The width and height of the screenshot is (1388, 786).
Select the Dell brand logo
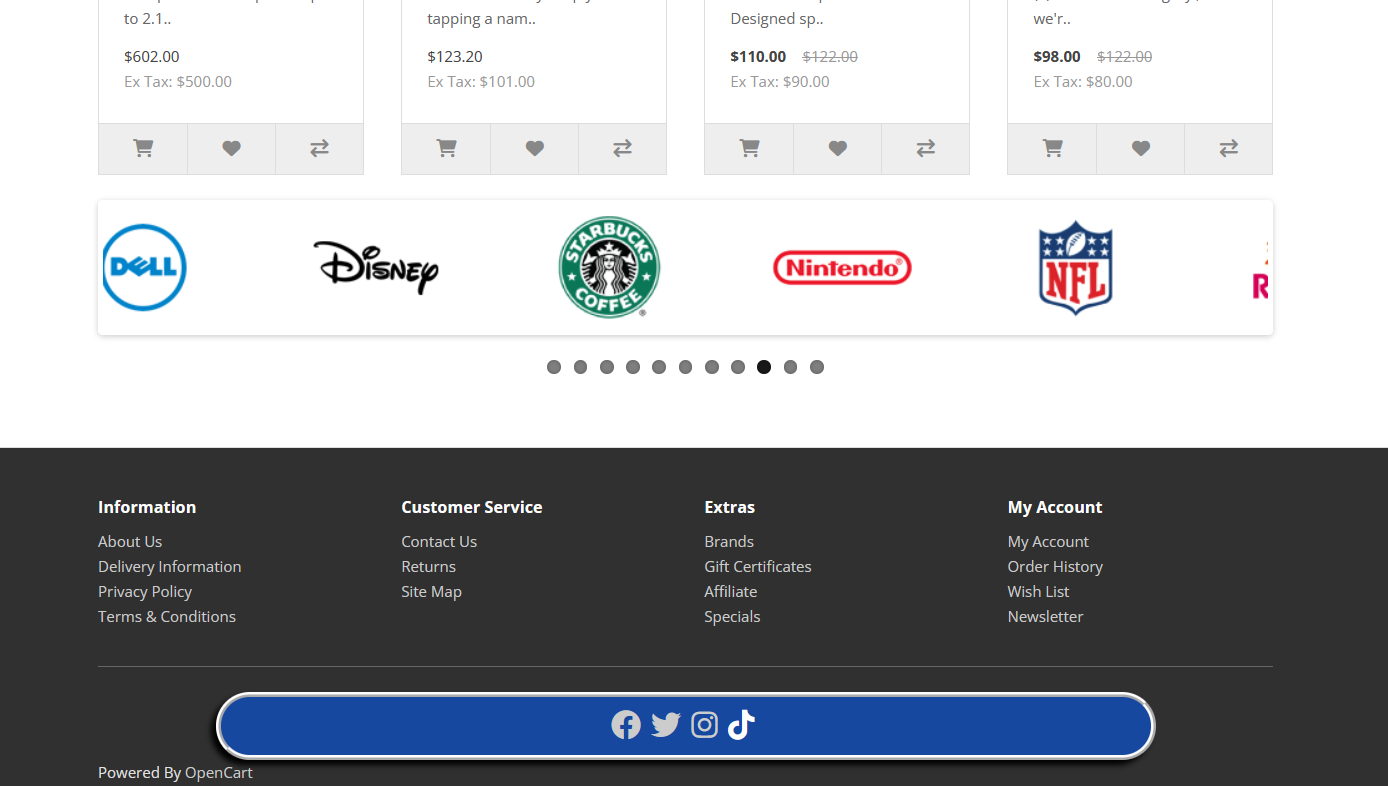click(145, 267)
